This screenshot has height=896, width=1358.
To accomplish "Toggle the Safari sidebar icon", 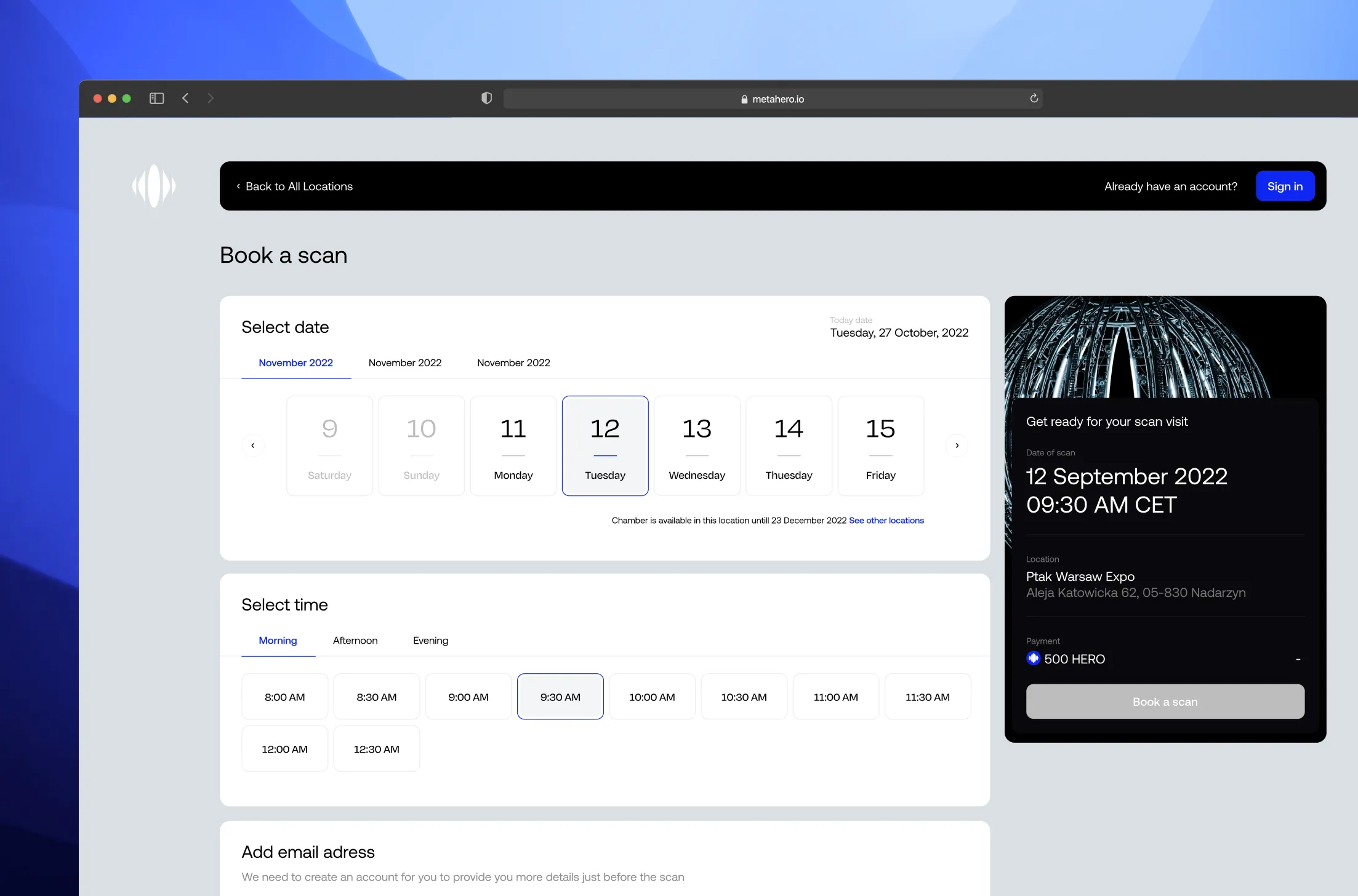I will (156, 98).
